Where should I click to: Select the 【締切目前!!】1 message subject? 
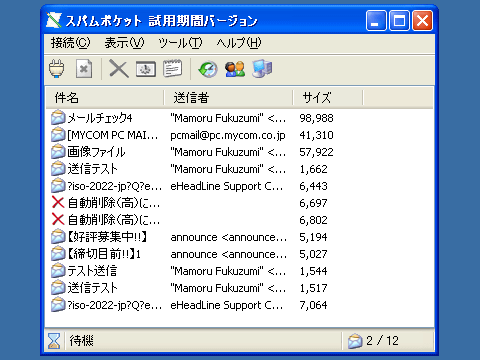(x=104, y=254)
